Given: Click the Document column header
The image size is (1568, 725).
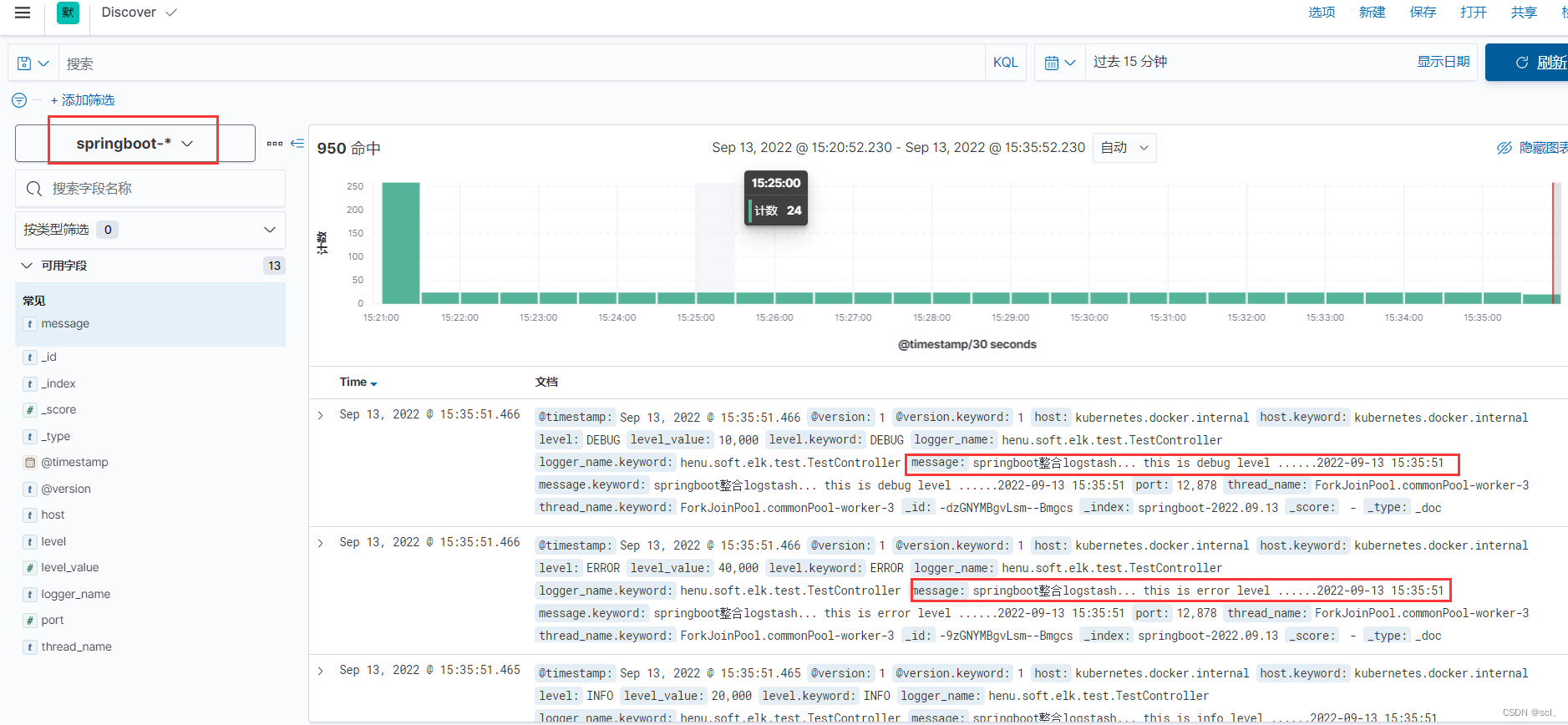Looking at the screenshot, I should click(546, 382).
